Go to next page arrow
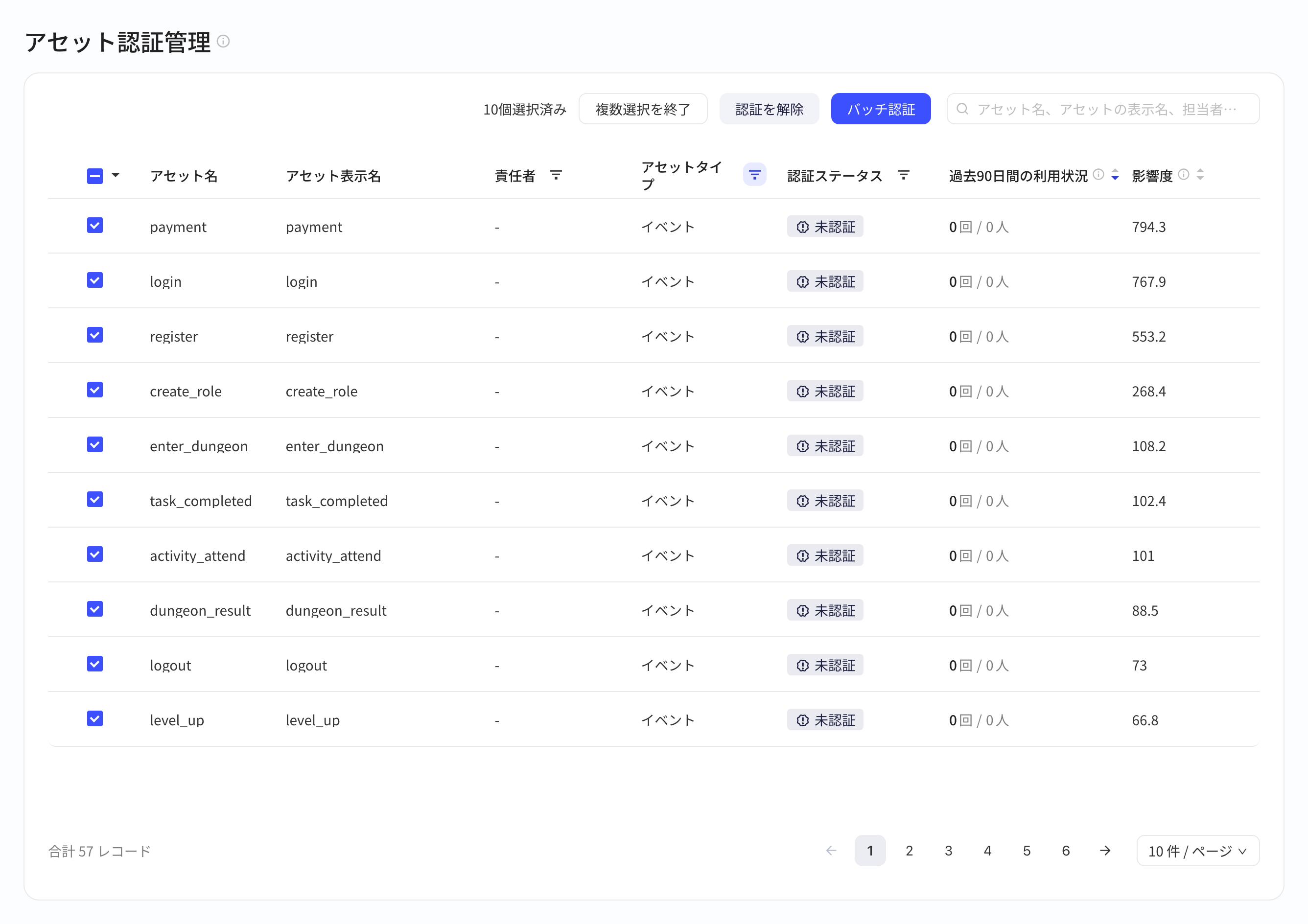The image size is (1308, 924). click(1105, 851)
